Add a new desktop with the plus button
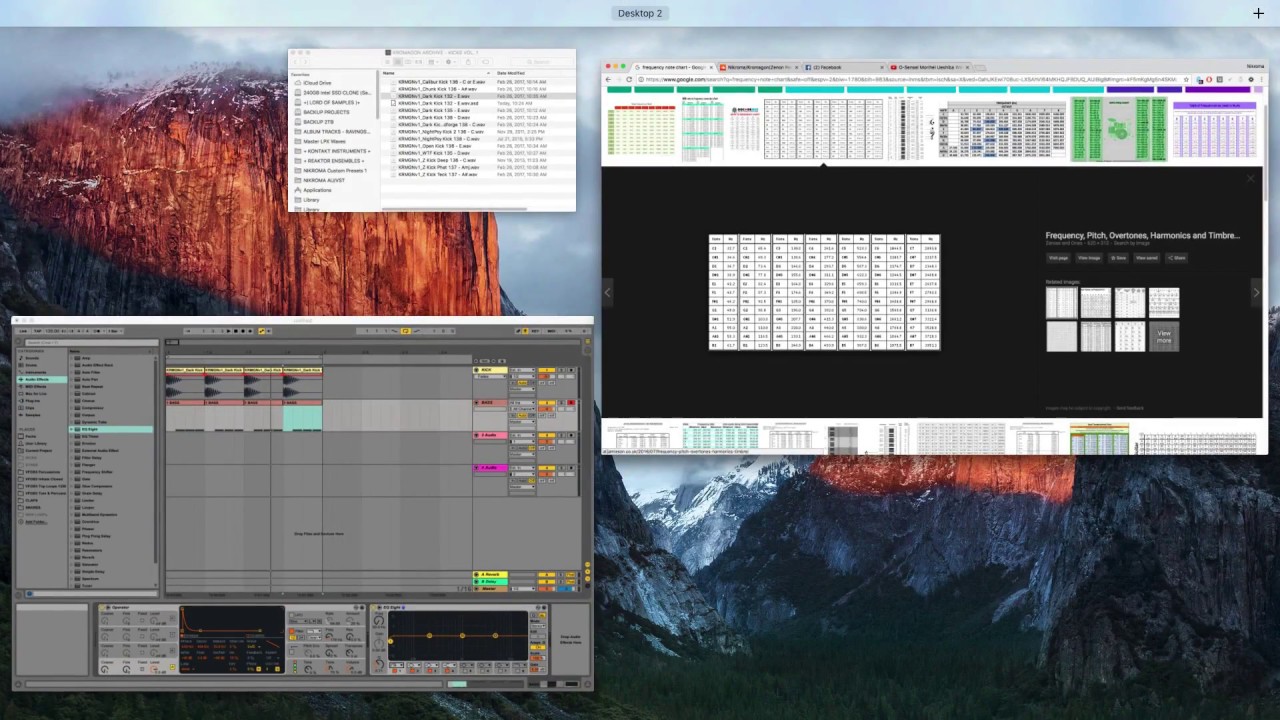This screenshot has height=720, width=1280. coord(1258,13)
